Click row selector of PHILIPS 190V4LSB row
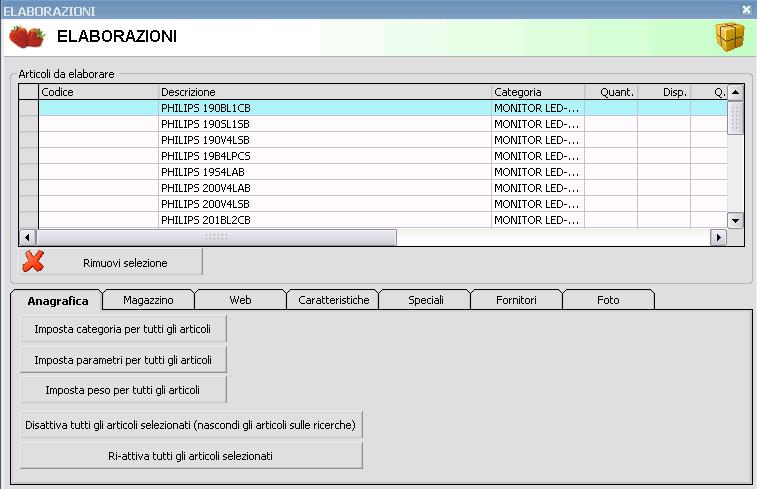Image resolution: width=757 pixels, height=489 pixels. [29, 140]
